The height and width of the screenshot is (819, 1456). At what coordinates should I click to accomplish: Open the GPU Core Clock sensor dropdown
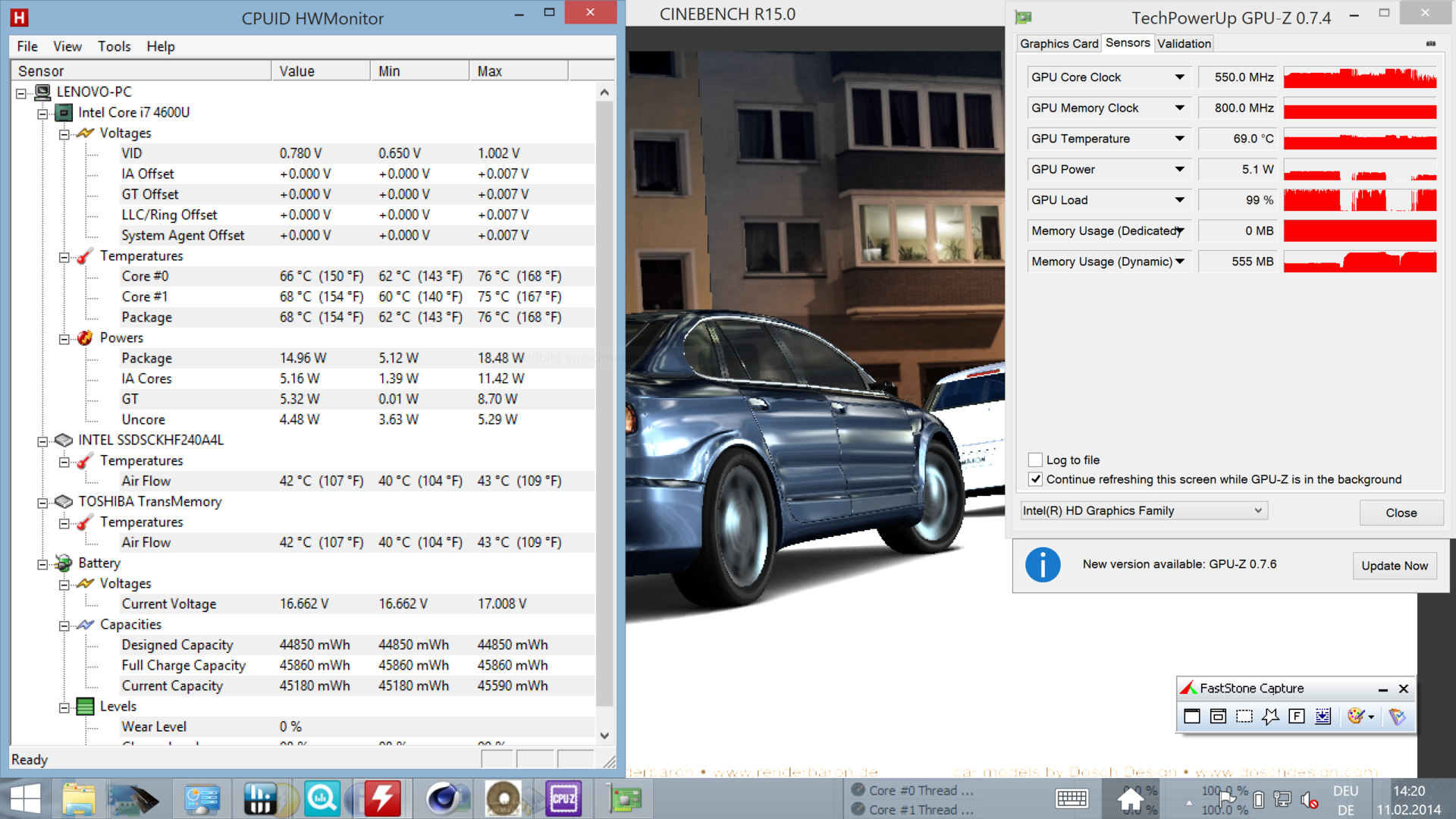pos(1179,77)
